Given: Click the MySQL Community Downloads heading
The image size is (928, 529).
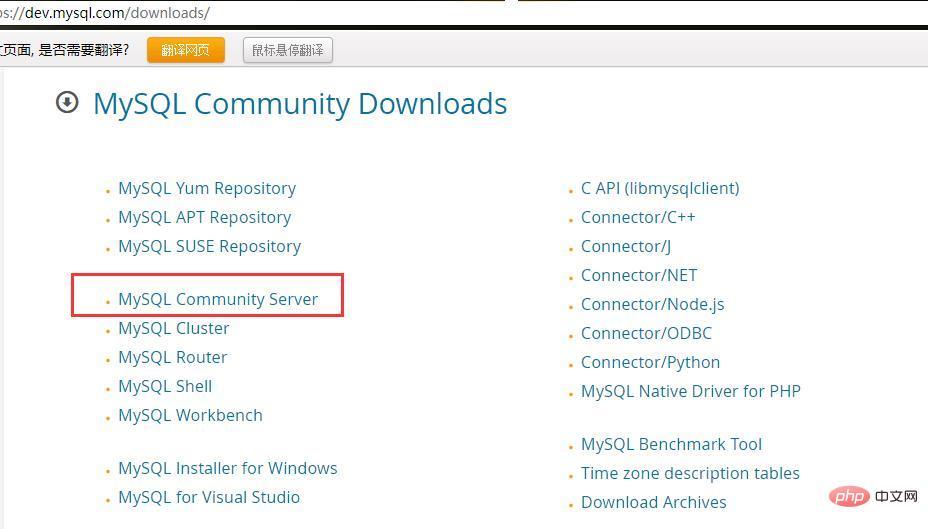Looking at the screenshot, I should coord(300,104).
